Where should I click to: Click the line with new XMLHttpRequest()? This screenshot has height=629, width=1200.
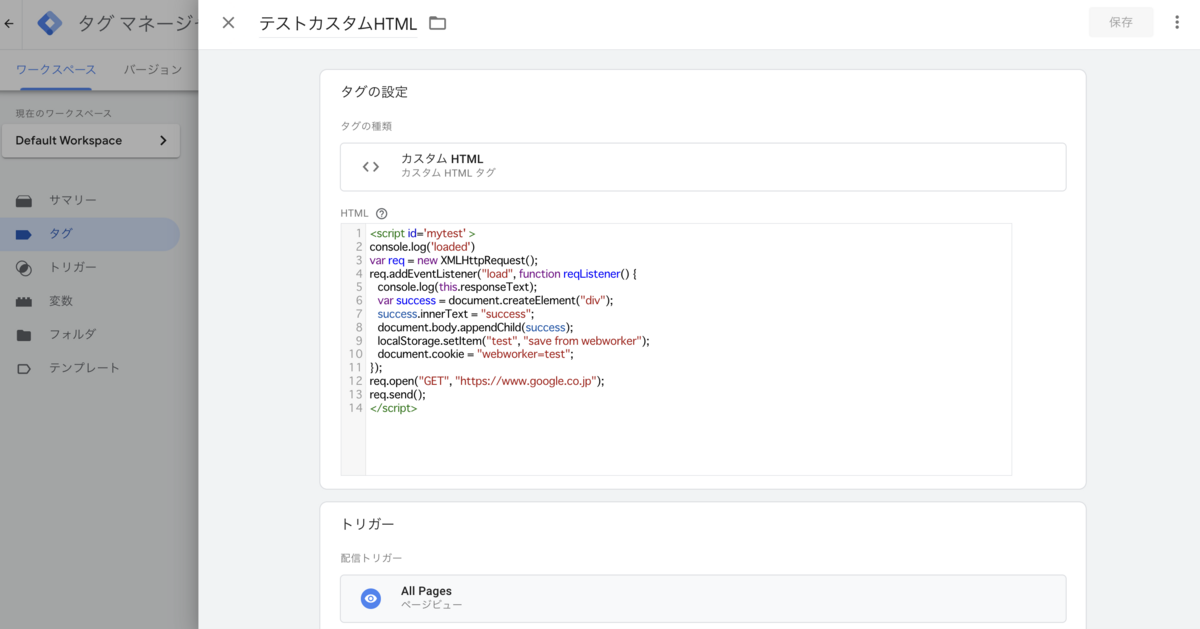click(454, 260)
